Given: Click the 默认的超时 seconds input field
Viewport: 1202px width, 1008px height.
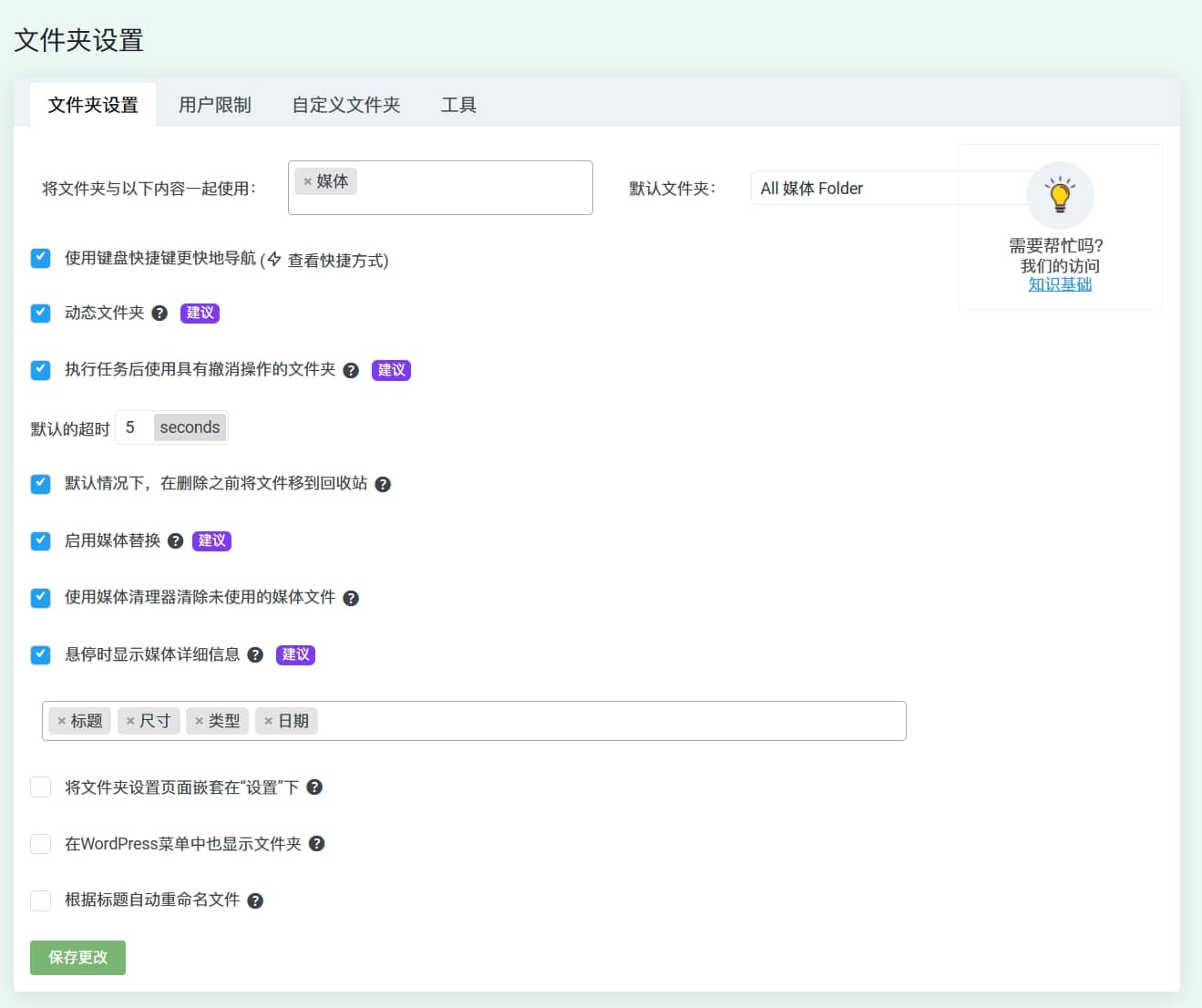Looking at the screenshot, I should click(134, 427).
